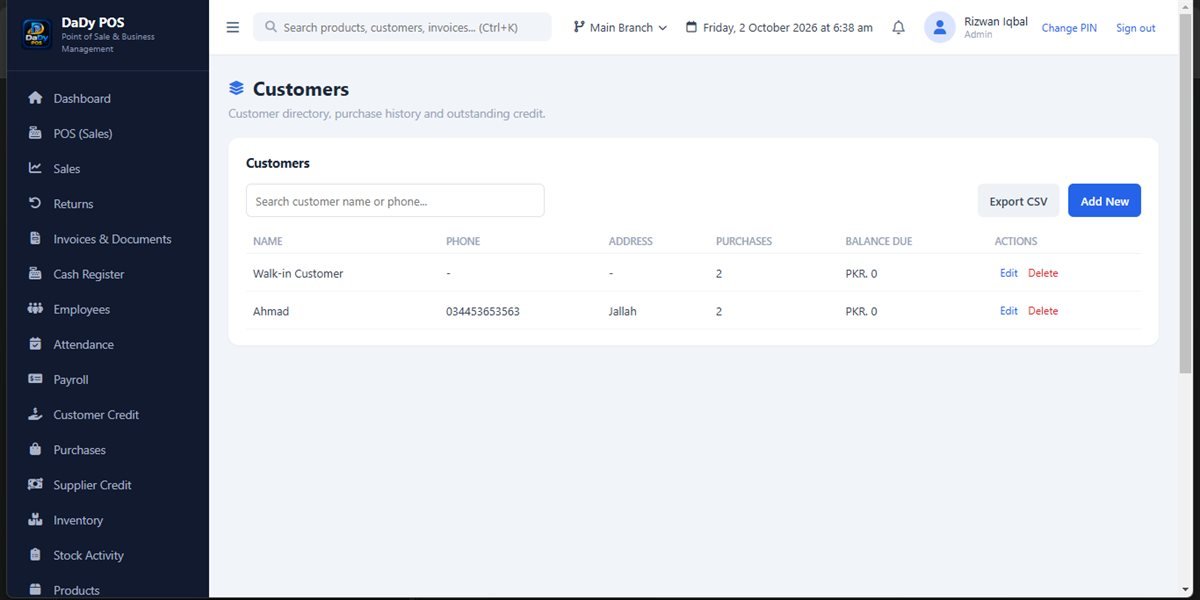Viewport: 1200px width, 600px height.
Task: Delete the Ahmad customer row
Action: (x=1042, y=311)
